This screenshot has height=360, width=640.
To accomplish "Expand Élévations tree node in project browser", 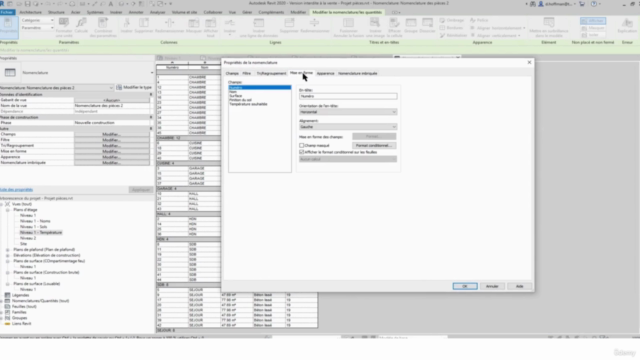I will point(7,256).
